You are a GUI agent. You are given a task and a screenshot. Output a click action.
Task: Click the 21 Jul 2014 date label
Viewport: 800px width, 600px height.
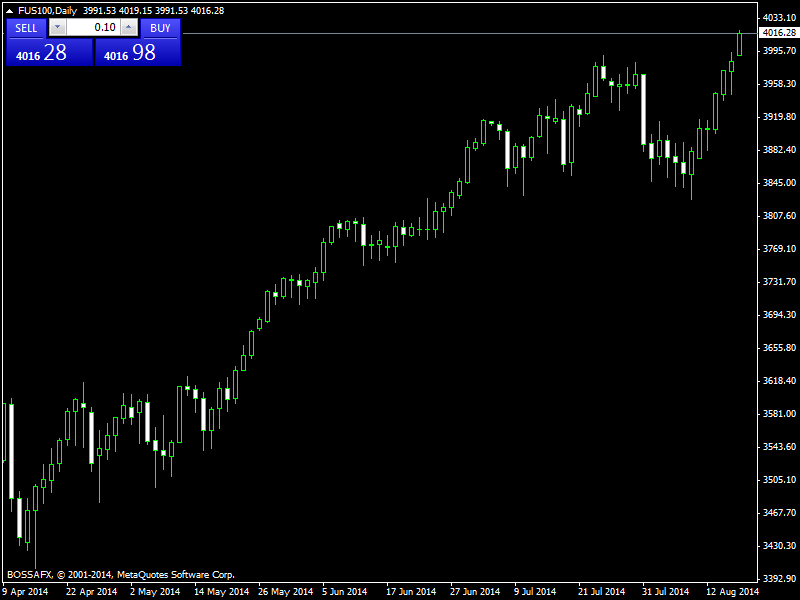click(x=601, y=592)
